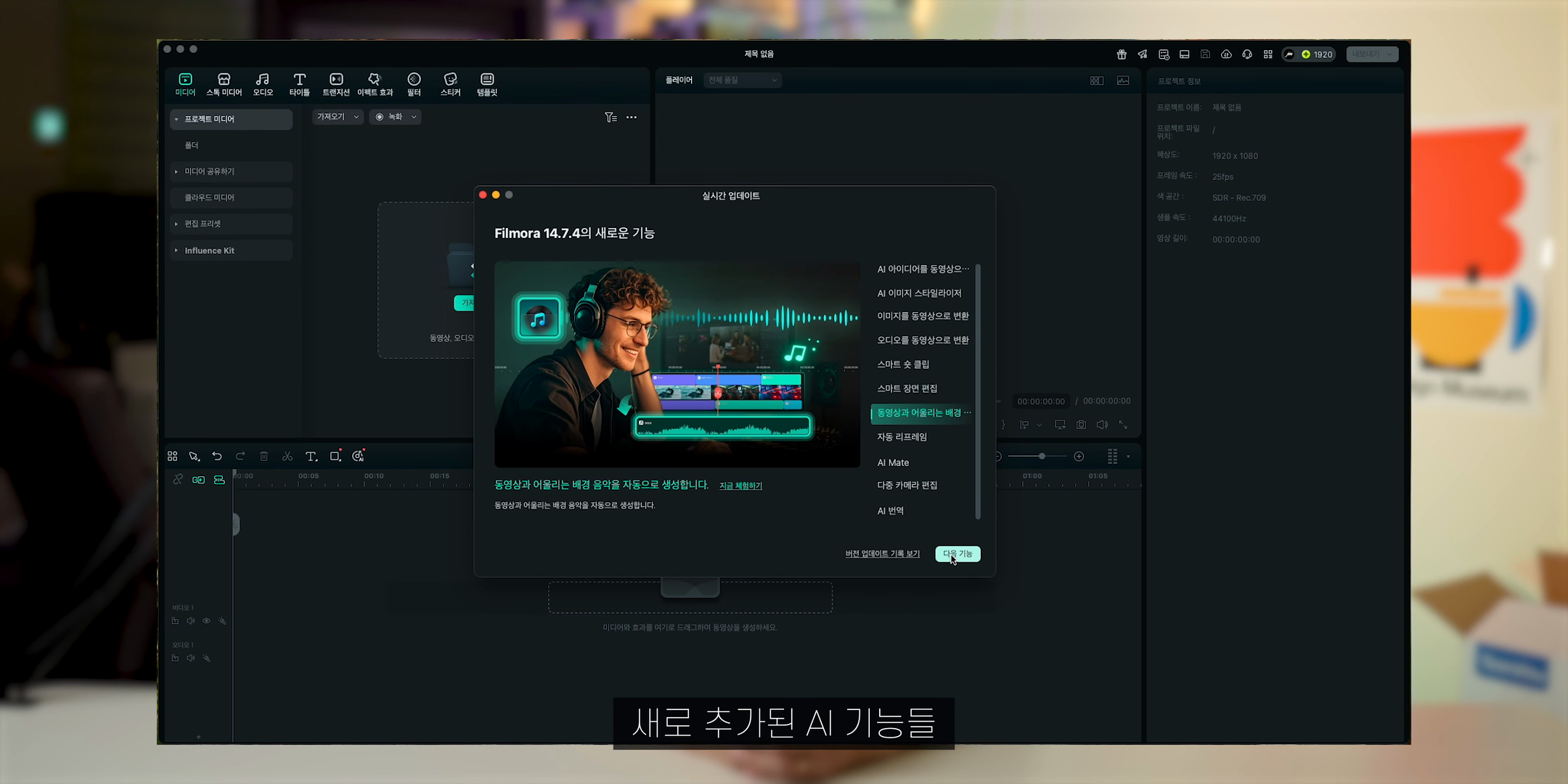
Task: Expand the Influence Kit section
Action: (x=176, y=250)
